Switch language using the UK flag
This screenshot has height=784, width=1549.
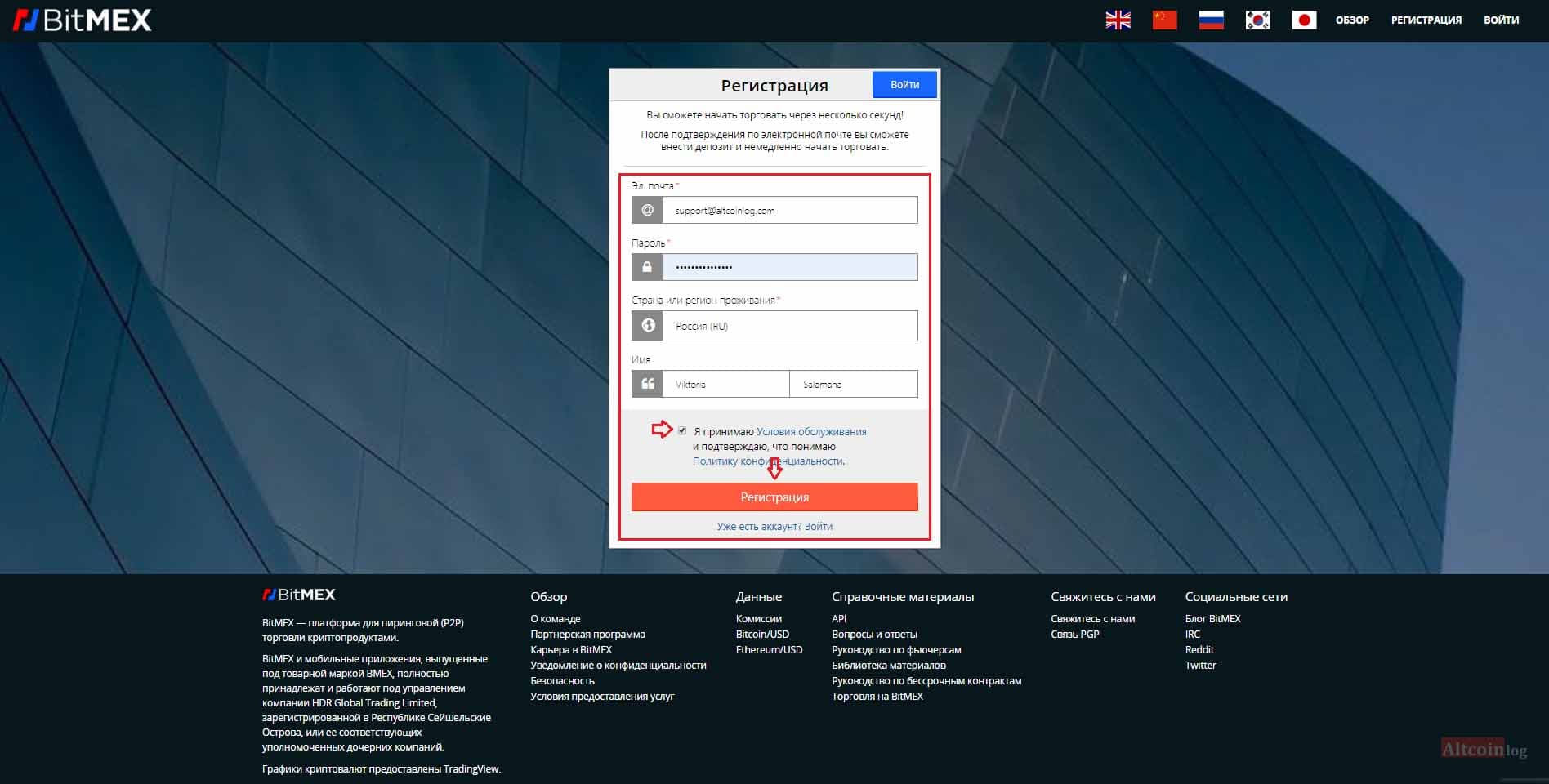coord(1118,20)
